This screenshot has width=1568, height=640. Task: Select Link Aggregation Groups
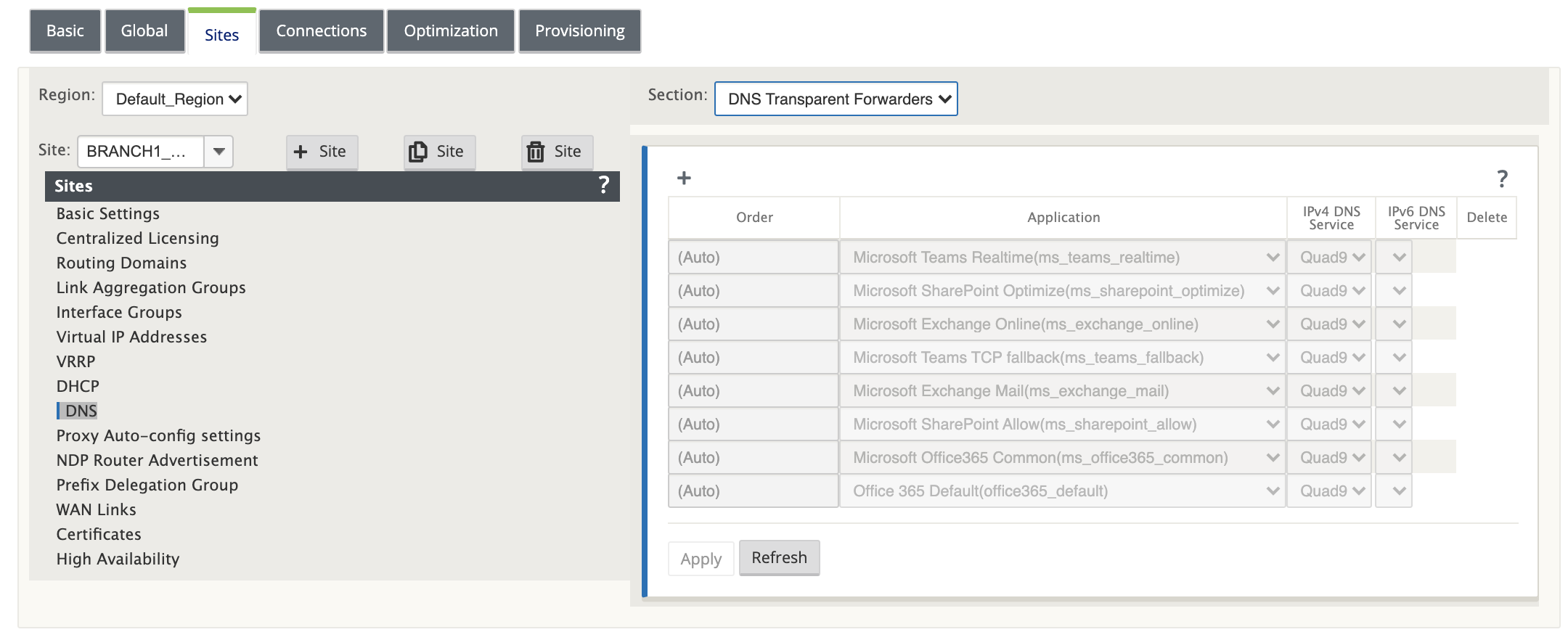point(151,287)
